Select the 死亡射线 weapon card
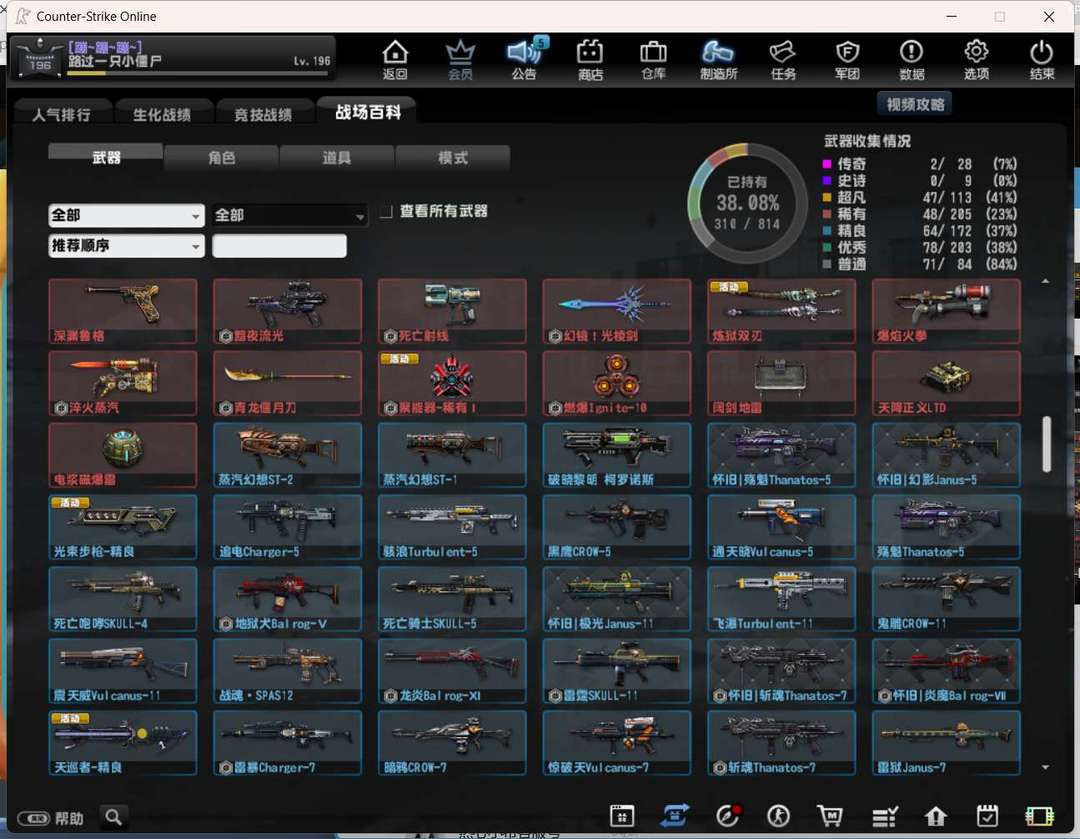 coord(452,311)
